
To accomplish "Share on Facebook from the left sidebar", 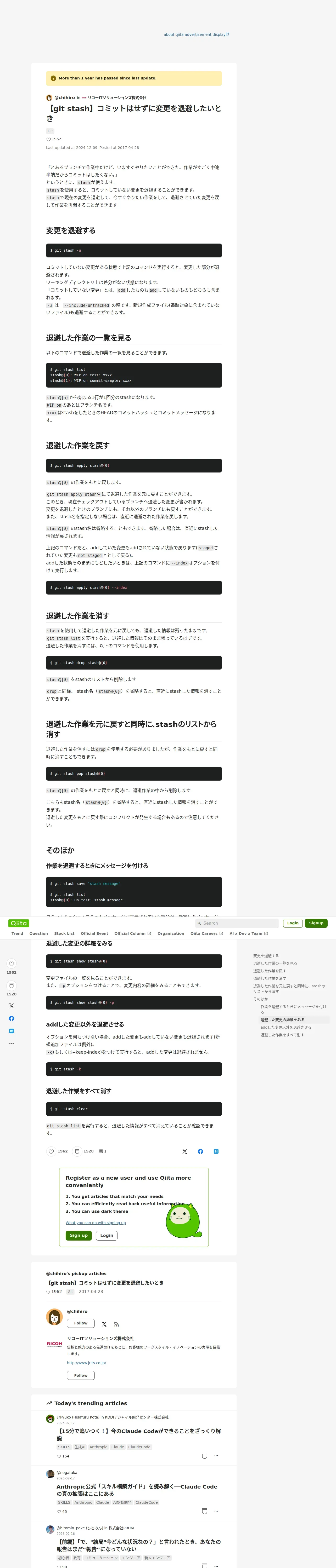I will (x=12, y=1018).
